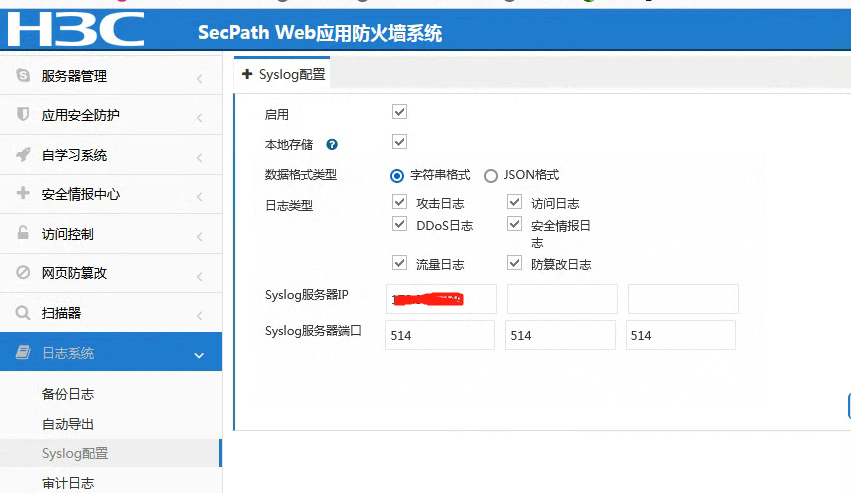
Task: Uncheck the 防篡改日志 checkbox
Action: [515, 263]
